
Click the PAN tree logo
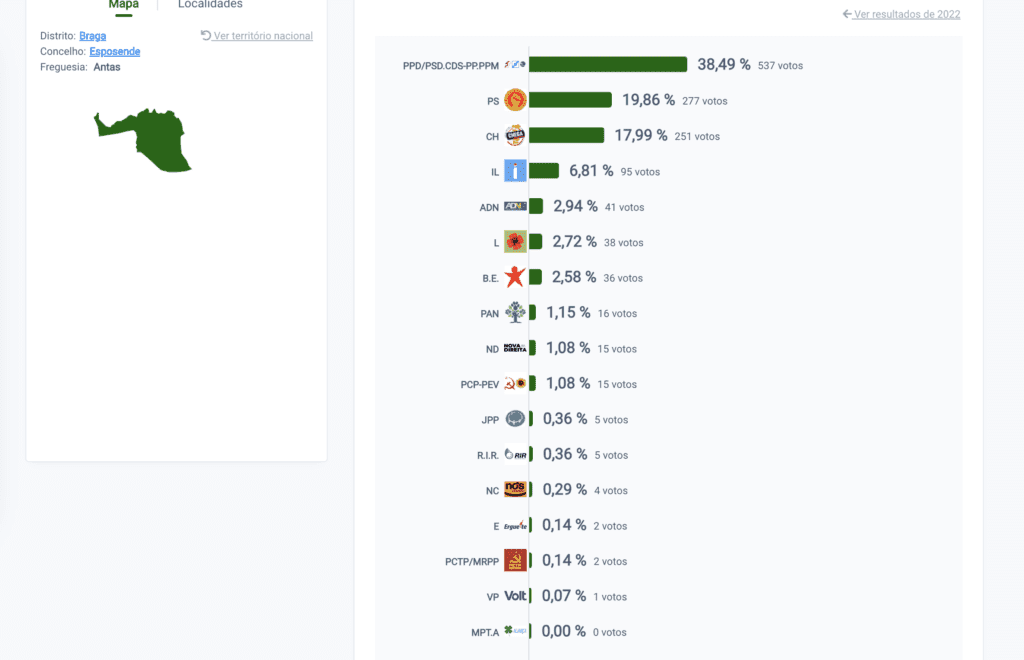pos(515,313)
